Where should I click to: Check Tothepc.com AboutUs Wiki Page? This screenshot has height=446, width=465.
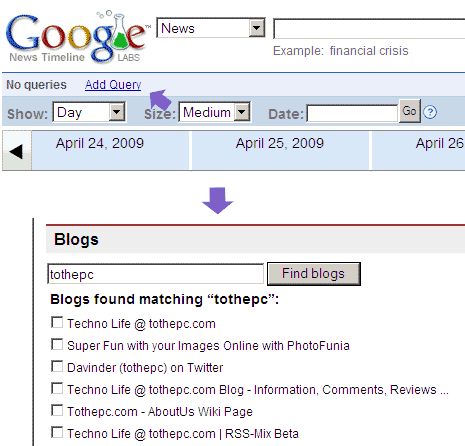click(57, 410)
